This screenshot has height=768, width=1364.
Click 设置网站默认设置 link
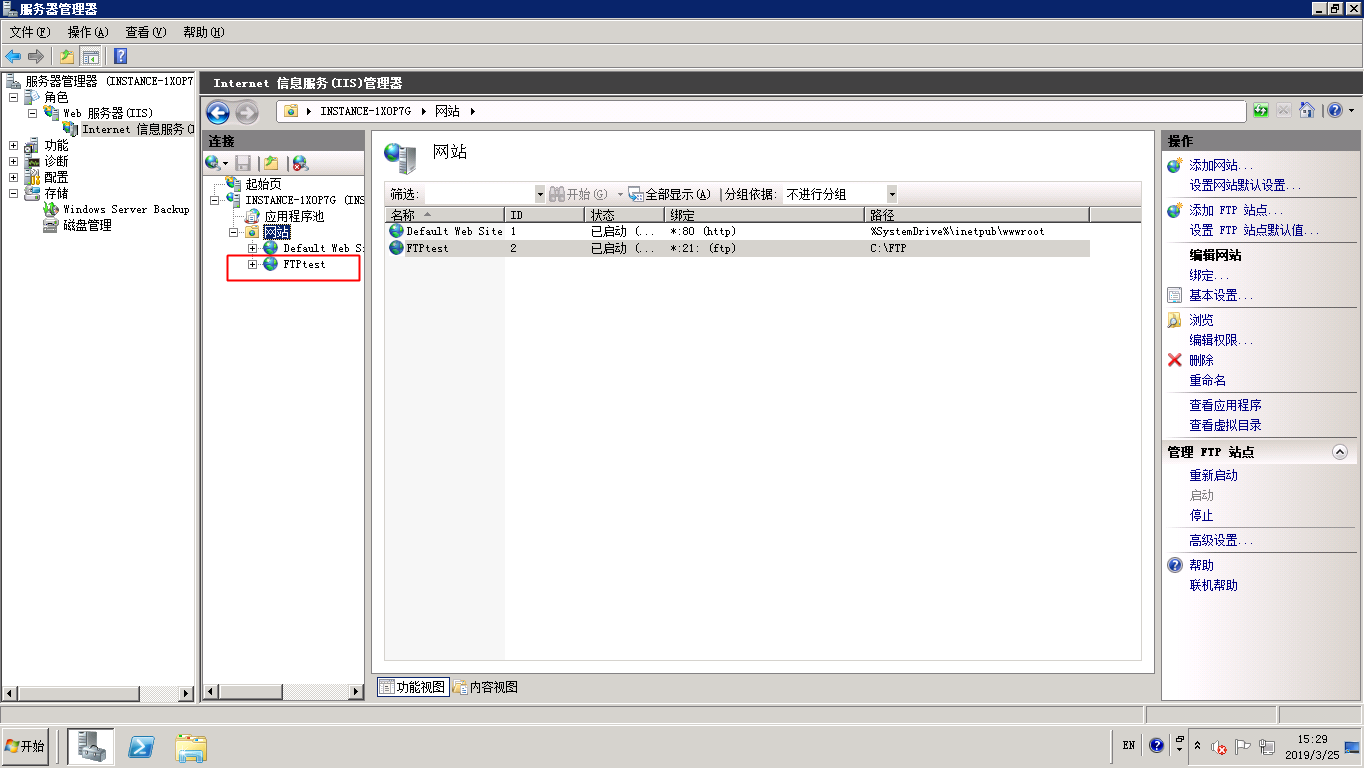click(x=1245, y=185)
